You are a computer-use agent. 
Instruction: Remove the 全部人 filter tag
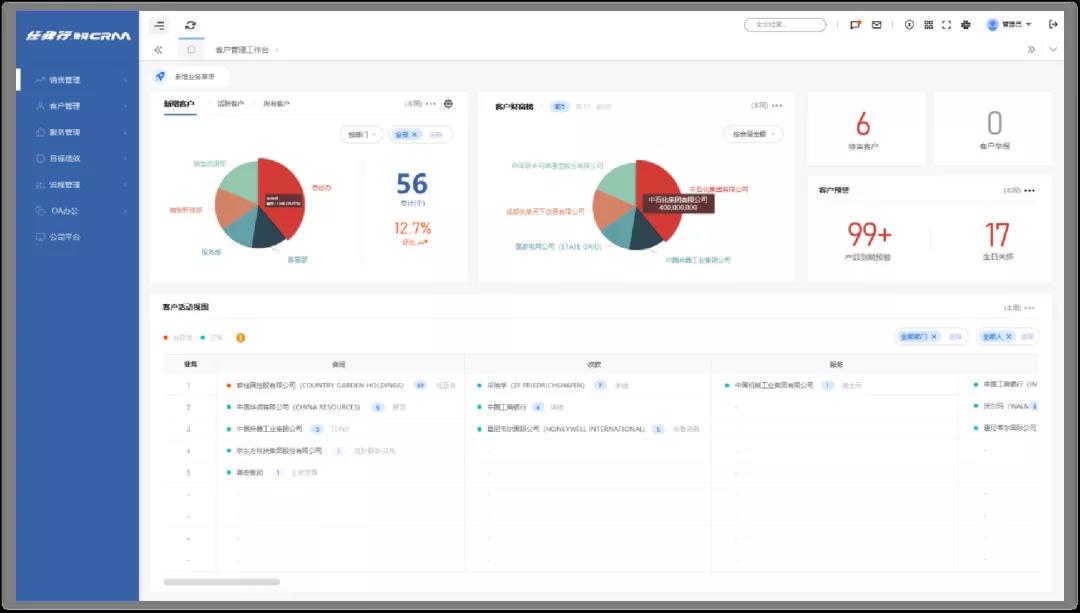[x=1009, y=337]
